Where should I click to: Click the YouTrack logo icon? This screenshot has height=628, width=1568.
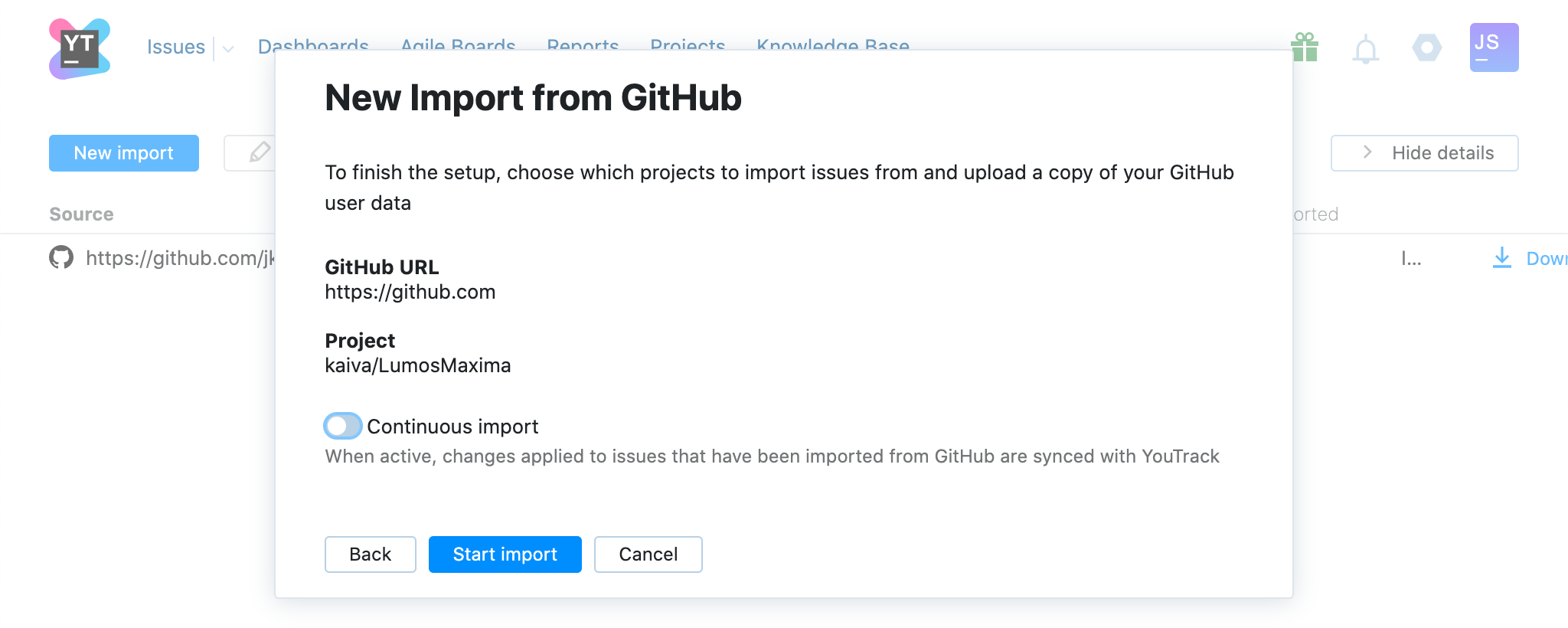pos(80,48)
